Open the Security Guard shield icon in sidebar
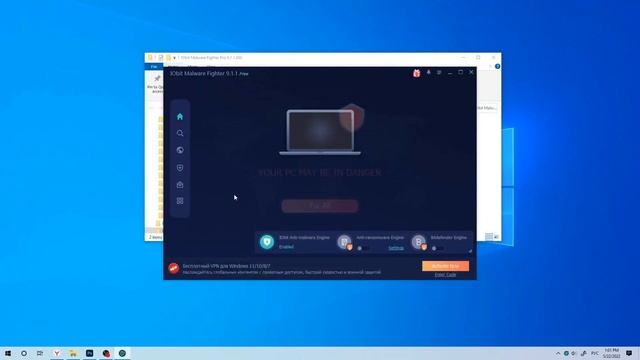The height and width of the screenshot is (360, 640). pos(180,168)
